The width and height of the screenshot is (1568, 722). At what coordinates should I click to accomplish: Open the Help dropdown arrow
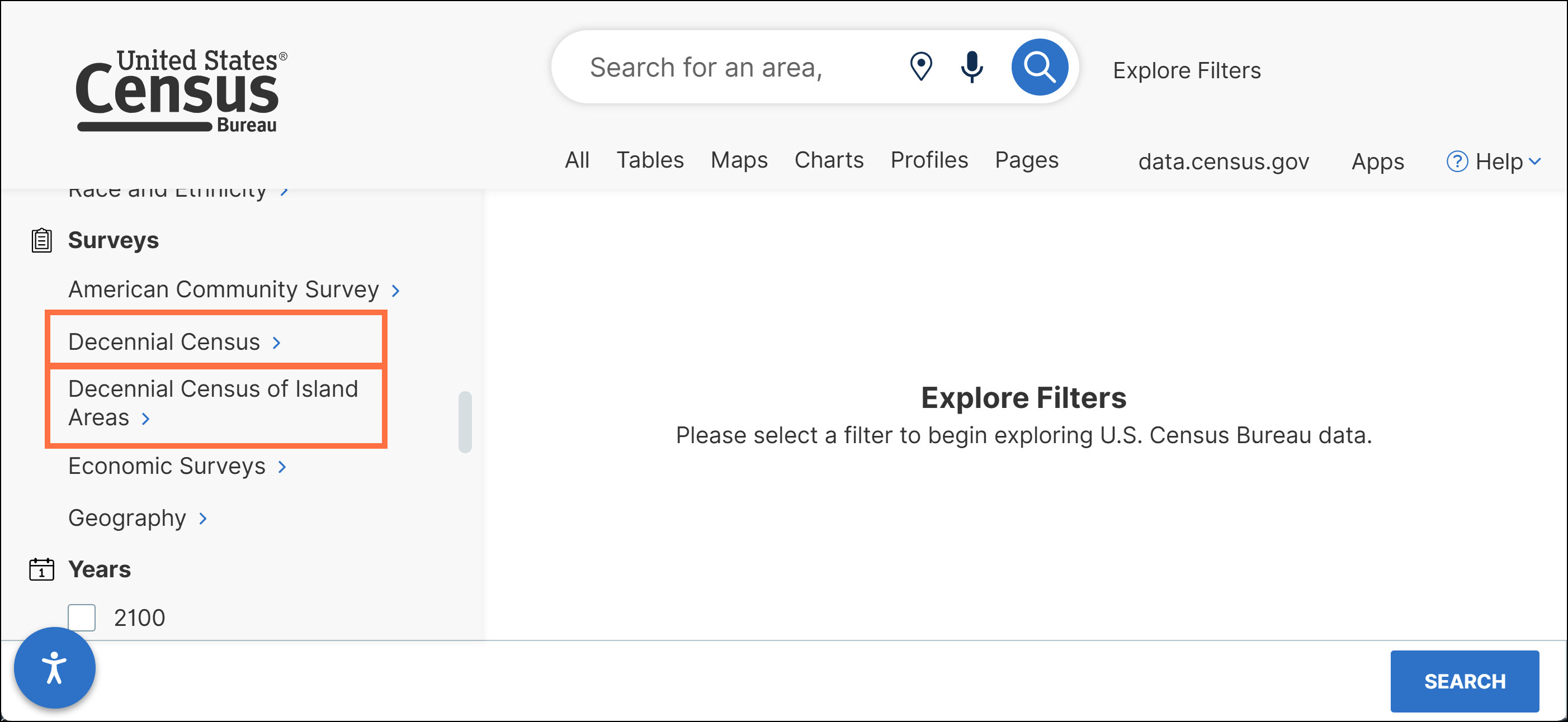point(1535,162)
